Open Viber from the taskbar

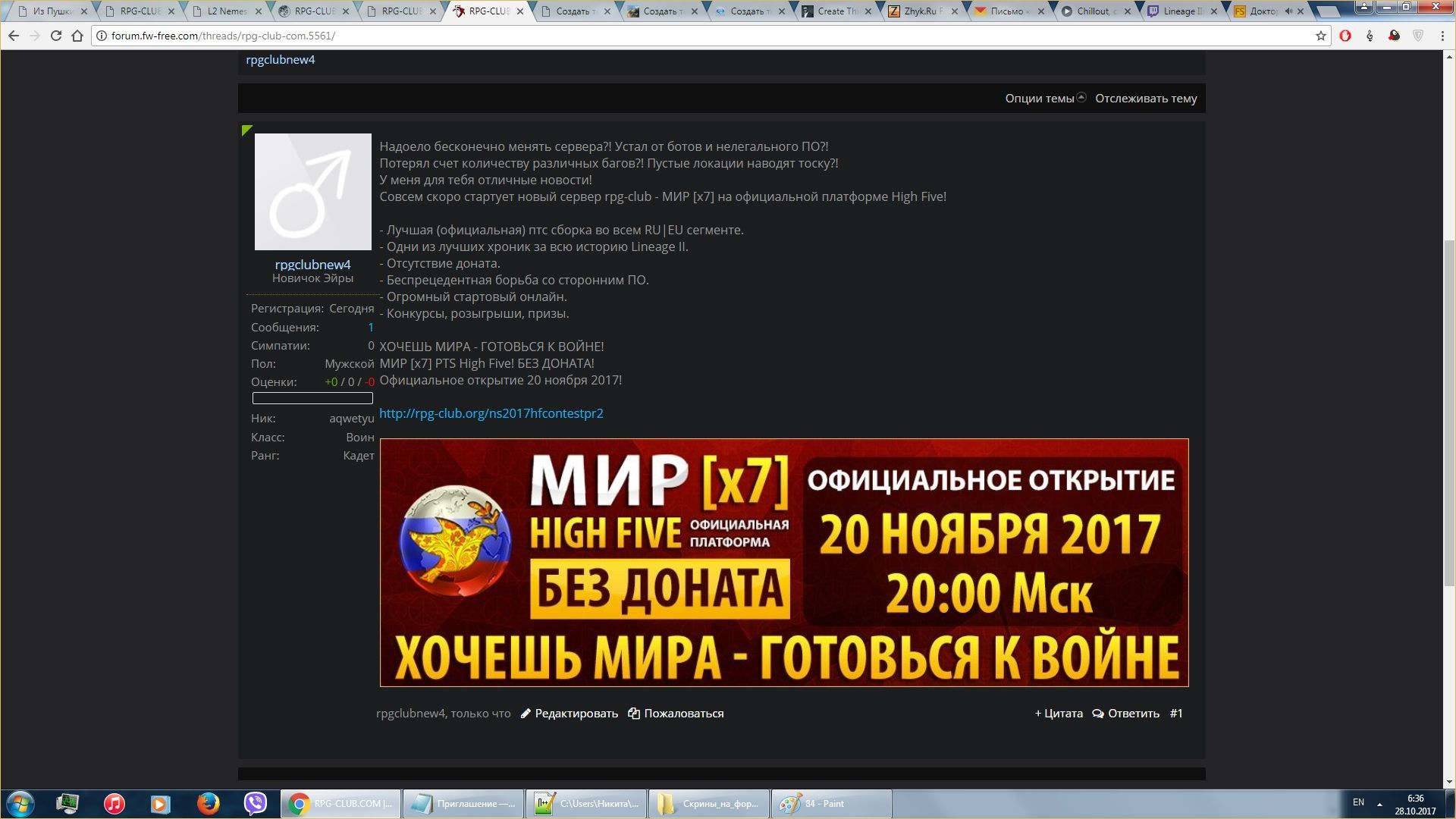pyautogui.click(x=255, y=803)
